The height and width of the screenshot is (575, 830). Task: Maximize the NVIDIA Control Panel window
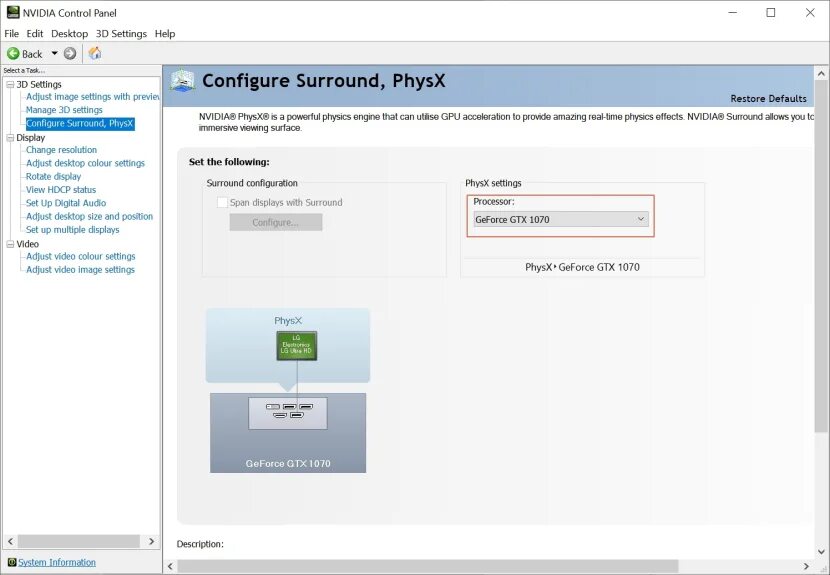771,12
